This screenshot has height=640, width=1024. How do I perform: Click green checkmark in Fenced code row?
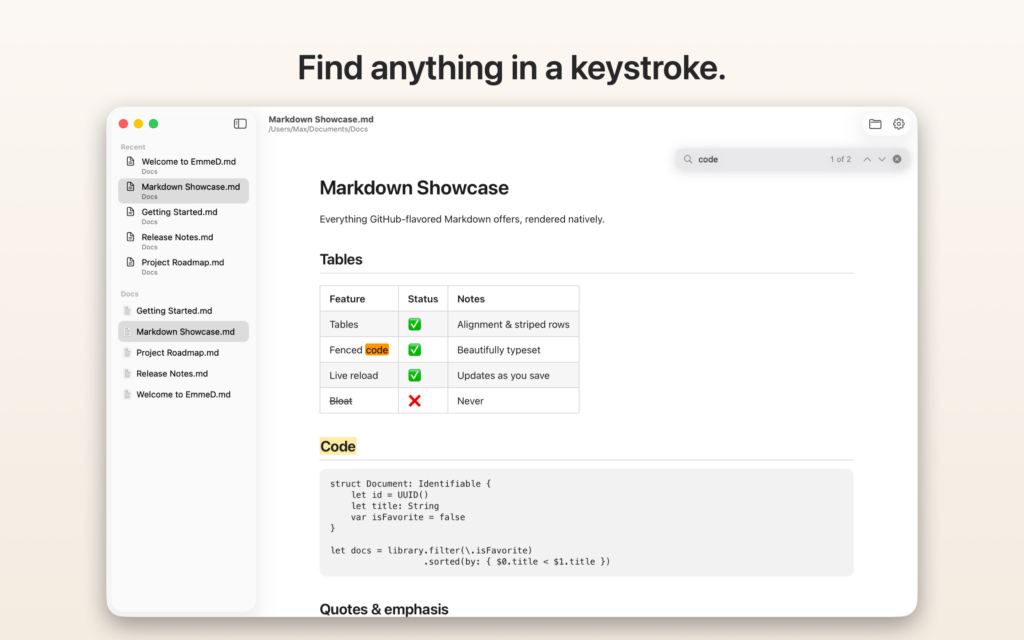pyautogui.click(x=414, y=350)
